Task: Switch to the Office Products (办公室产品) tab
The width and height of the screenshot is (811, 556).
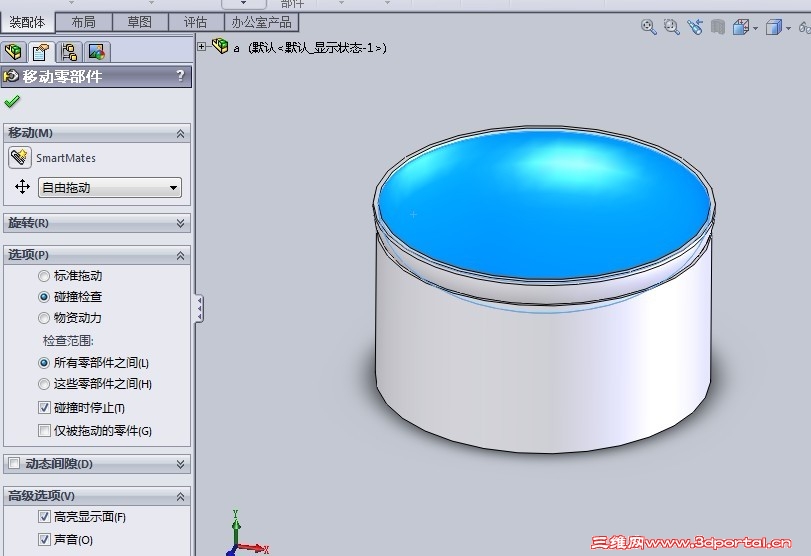Action: 261,22
